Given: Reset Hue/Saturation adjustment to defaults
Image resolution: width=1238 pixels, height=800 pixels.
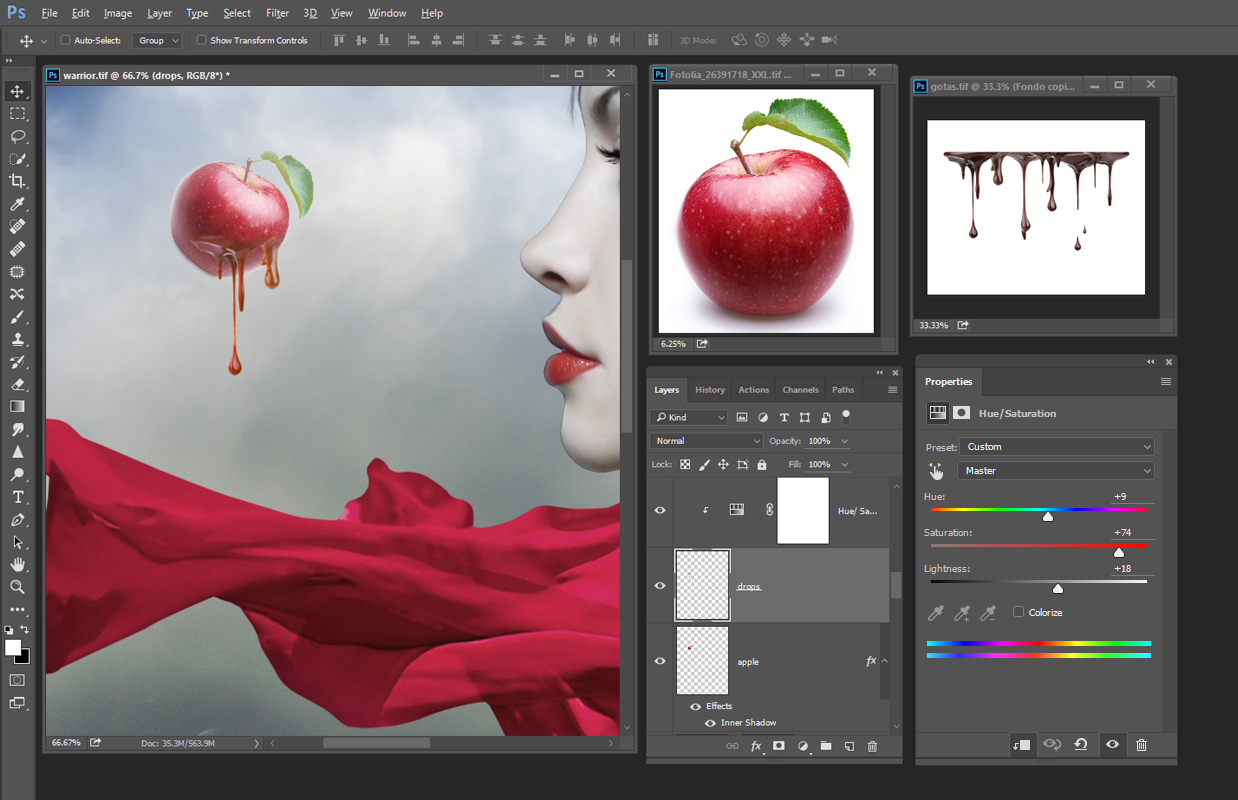Looking at the screenshot, I should (x=1081, y=745).
